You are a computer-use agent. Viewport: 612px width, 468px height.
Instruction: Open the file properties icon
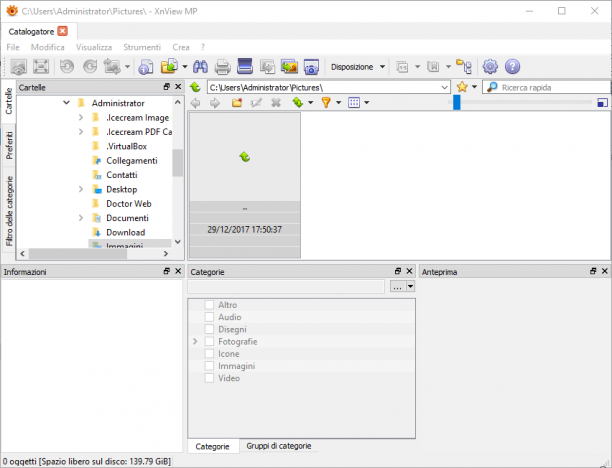[x=146, y=67]
